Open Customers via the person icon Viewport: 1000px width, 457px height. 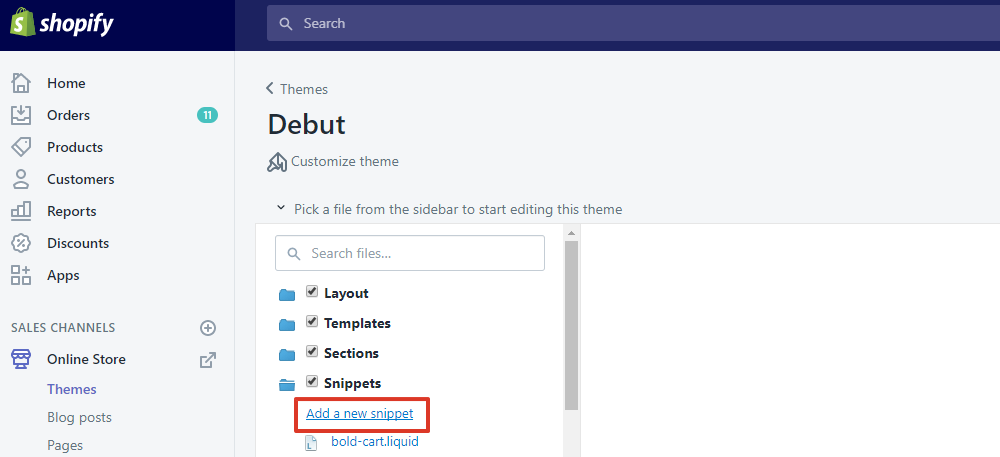click(21, 179)
